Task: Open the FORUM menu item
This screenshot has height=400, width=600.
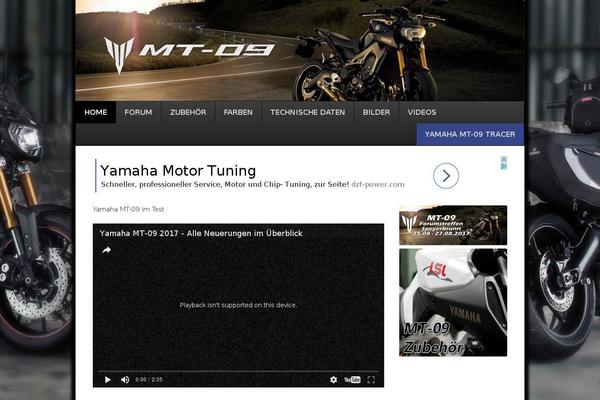Action: (x=138, y=112)
